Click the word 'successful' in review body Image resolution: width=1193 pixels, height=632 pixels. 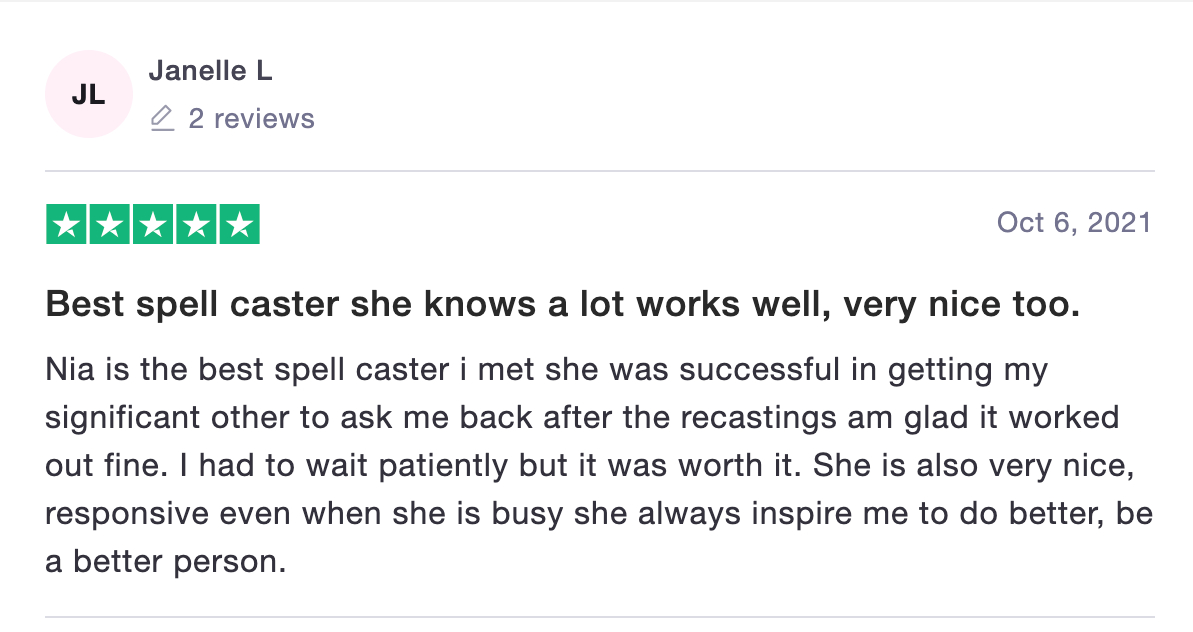point(759,370)
